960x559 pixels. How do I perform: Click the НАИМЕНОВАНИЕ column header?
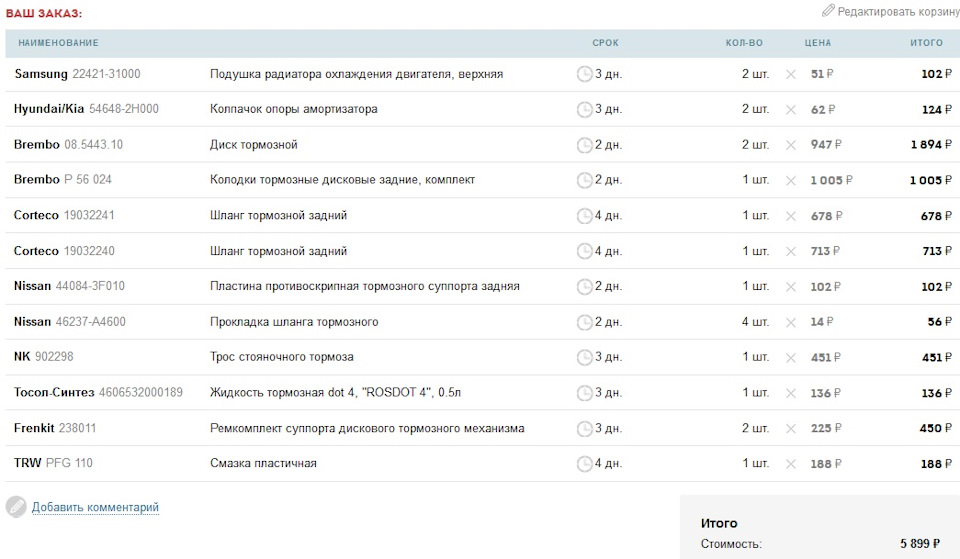[x=58, y=43]
